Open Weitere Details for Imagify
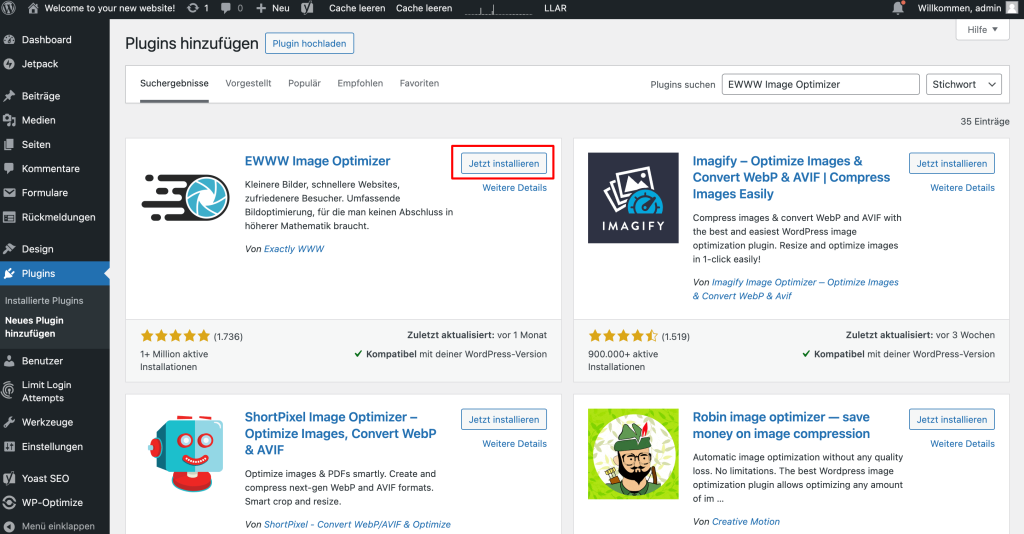1024x534 pixels. [963, 187]
